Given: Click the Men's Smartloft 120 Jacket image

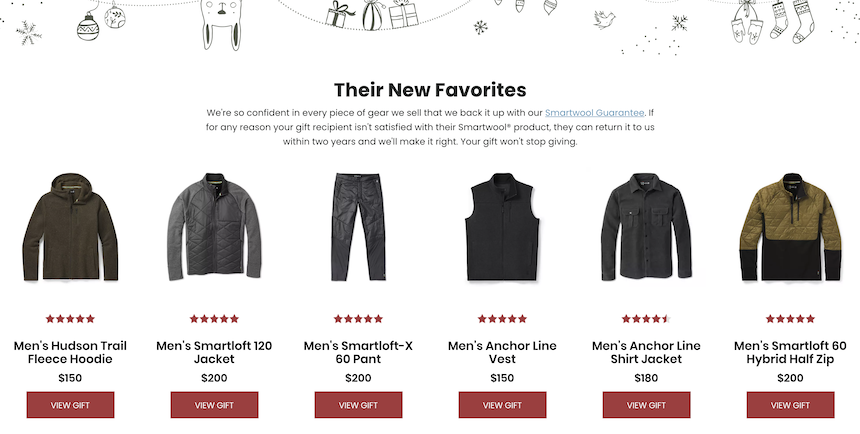Looking at the screenshot, I should [214, 228].
